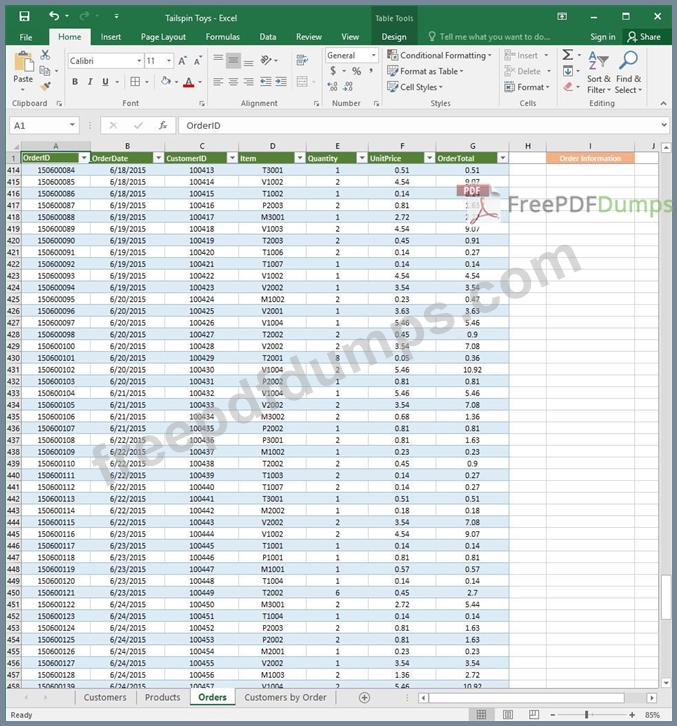Screen dimensions: 677x726
Task: Toggle Wrap Text
Action: click(x=302, y=60)
